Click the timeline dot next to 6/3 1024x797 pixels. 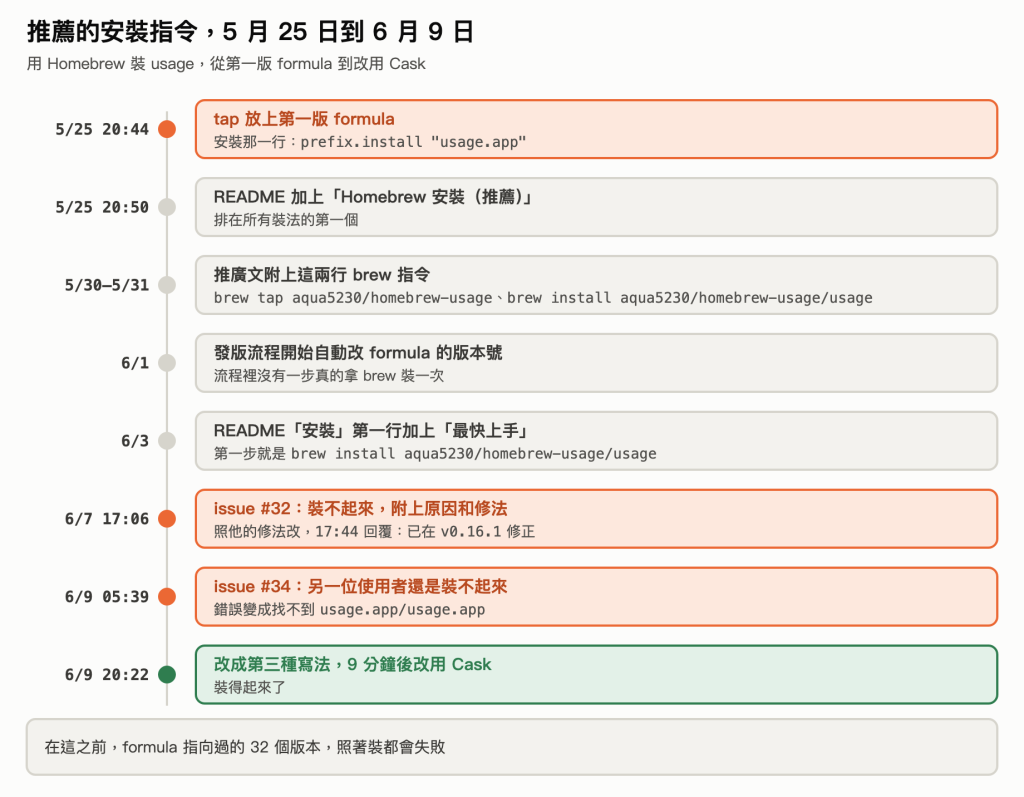pos(167,441)
